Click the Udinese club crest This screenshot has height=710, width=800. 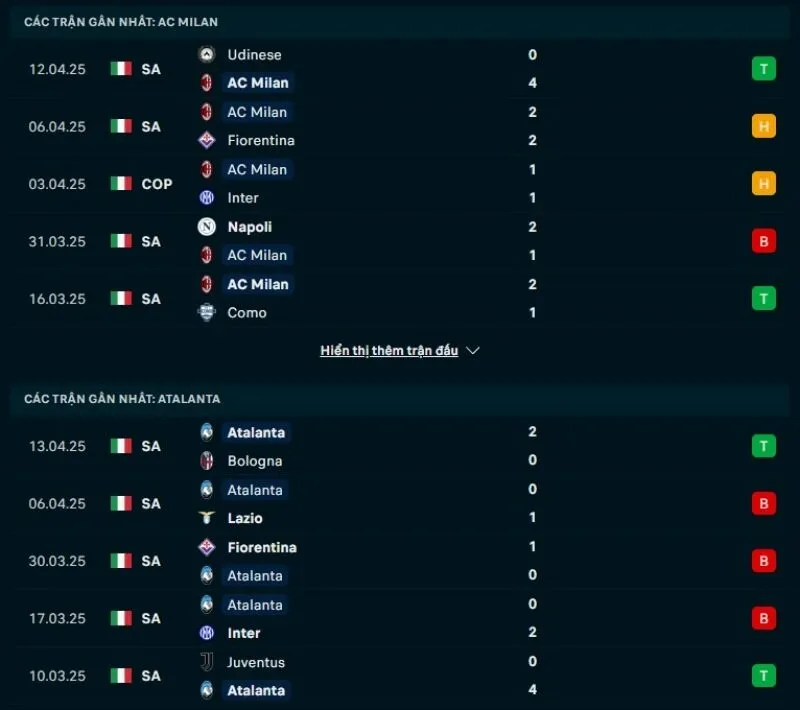206,55
